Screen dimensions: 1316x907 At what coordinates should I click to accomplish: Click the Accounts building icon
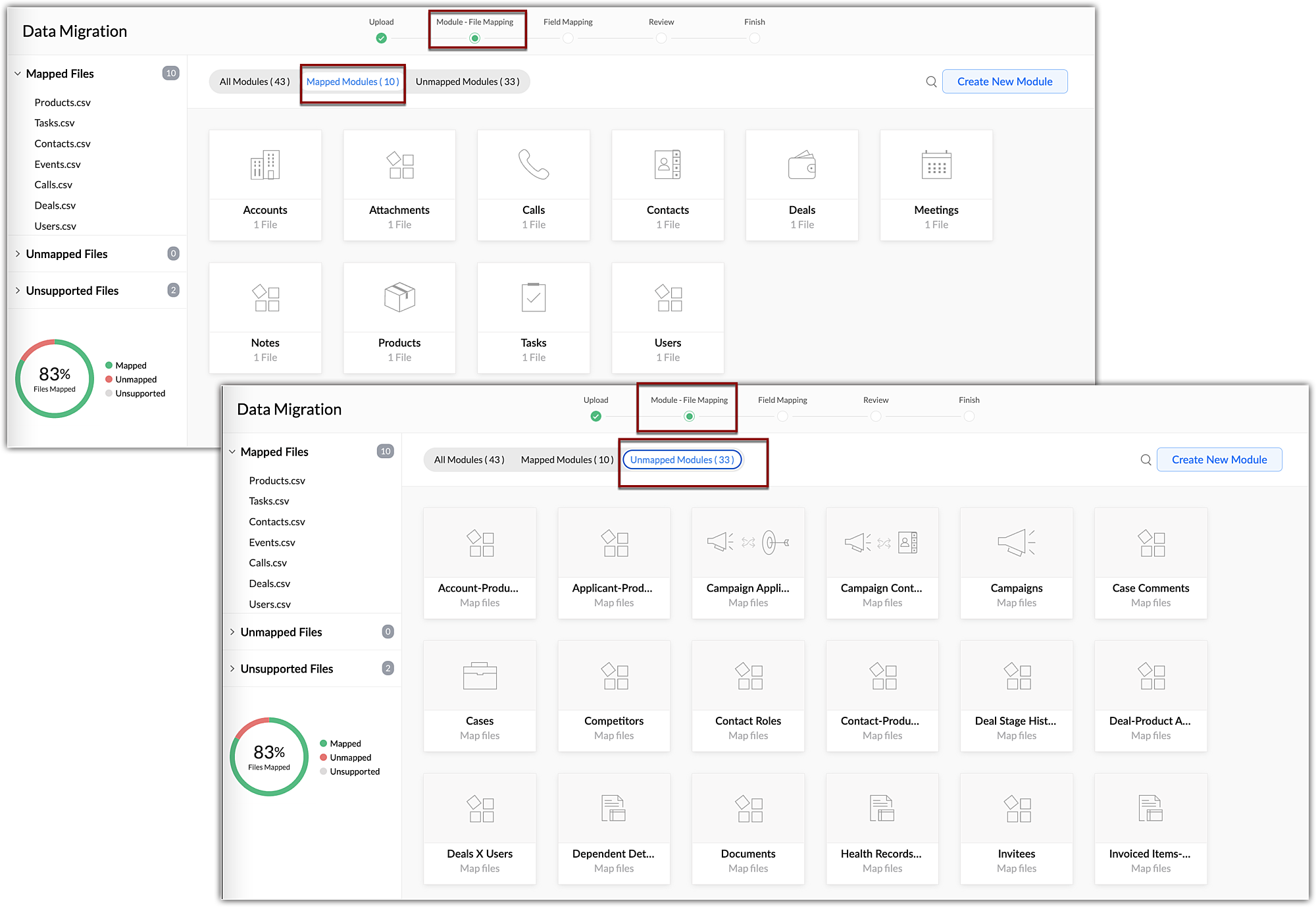pos(265,165)
